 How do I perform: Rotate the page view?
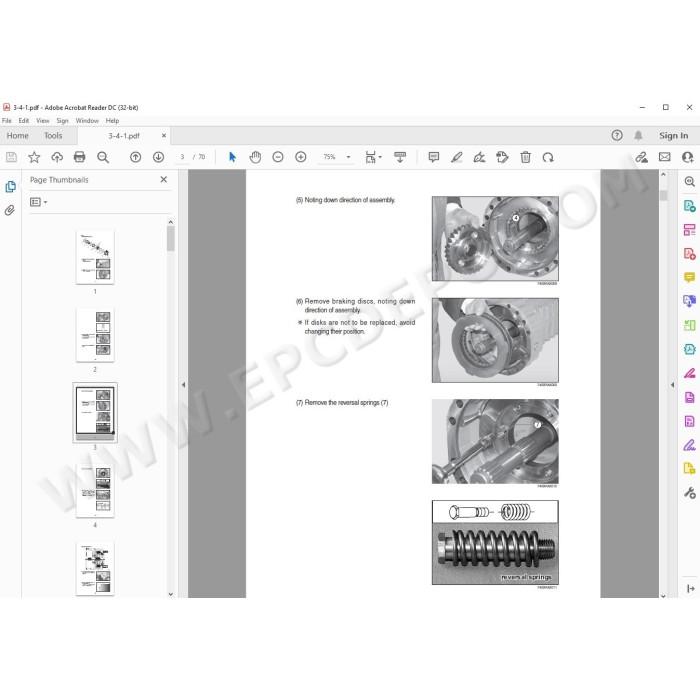tap(548, 157)
